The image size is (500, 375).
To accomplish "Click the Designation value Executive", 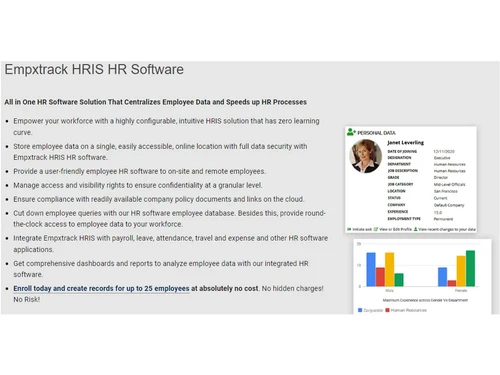I will coord(442,158).
